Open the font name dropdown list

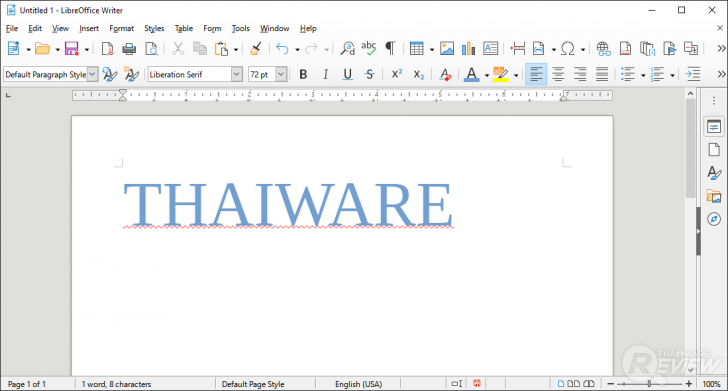(237, 74)
